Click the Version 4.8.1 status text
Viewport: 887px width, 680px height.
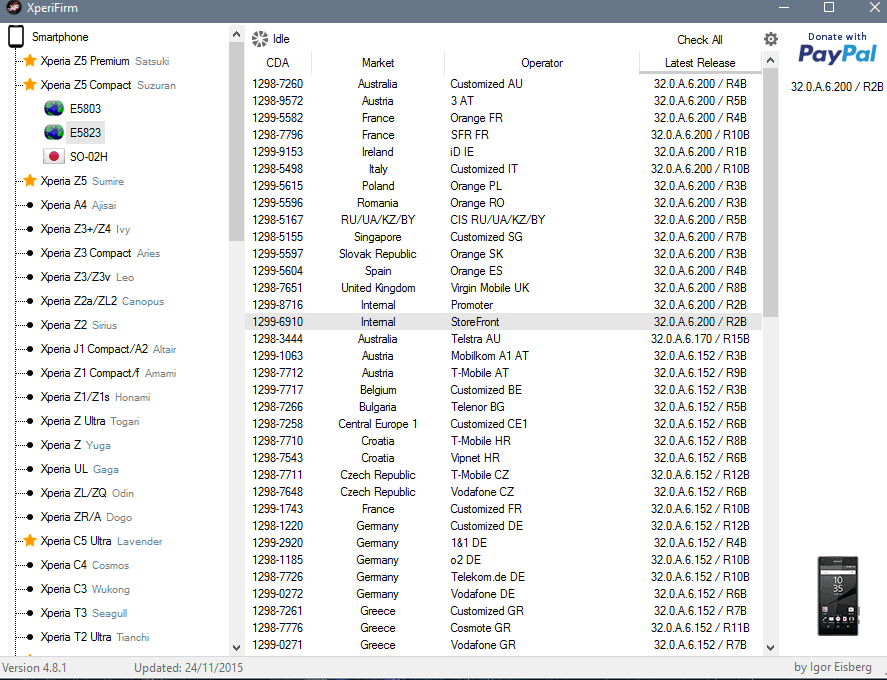click(35, 668)
